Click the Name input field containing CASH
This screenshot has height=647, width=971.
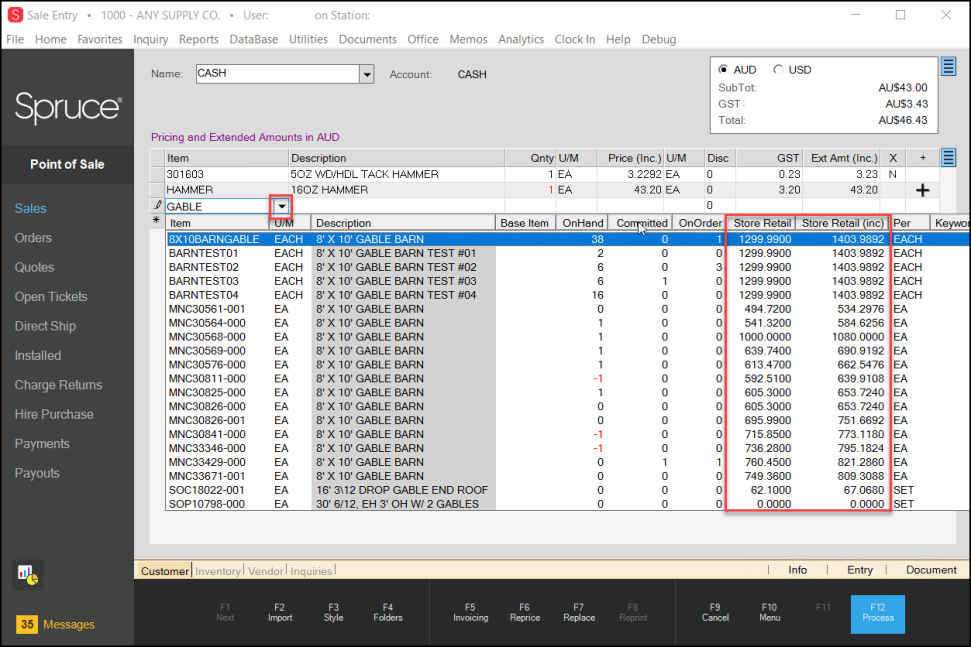coord(277,74)
